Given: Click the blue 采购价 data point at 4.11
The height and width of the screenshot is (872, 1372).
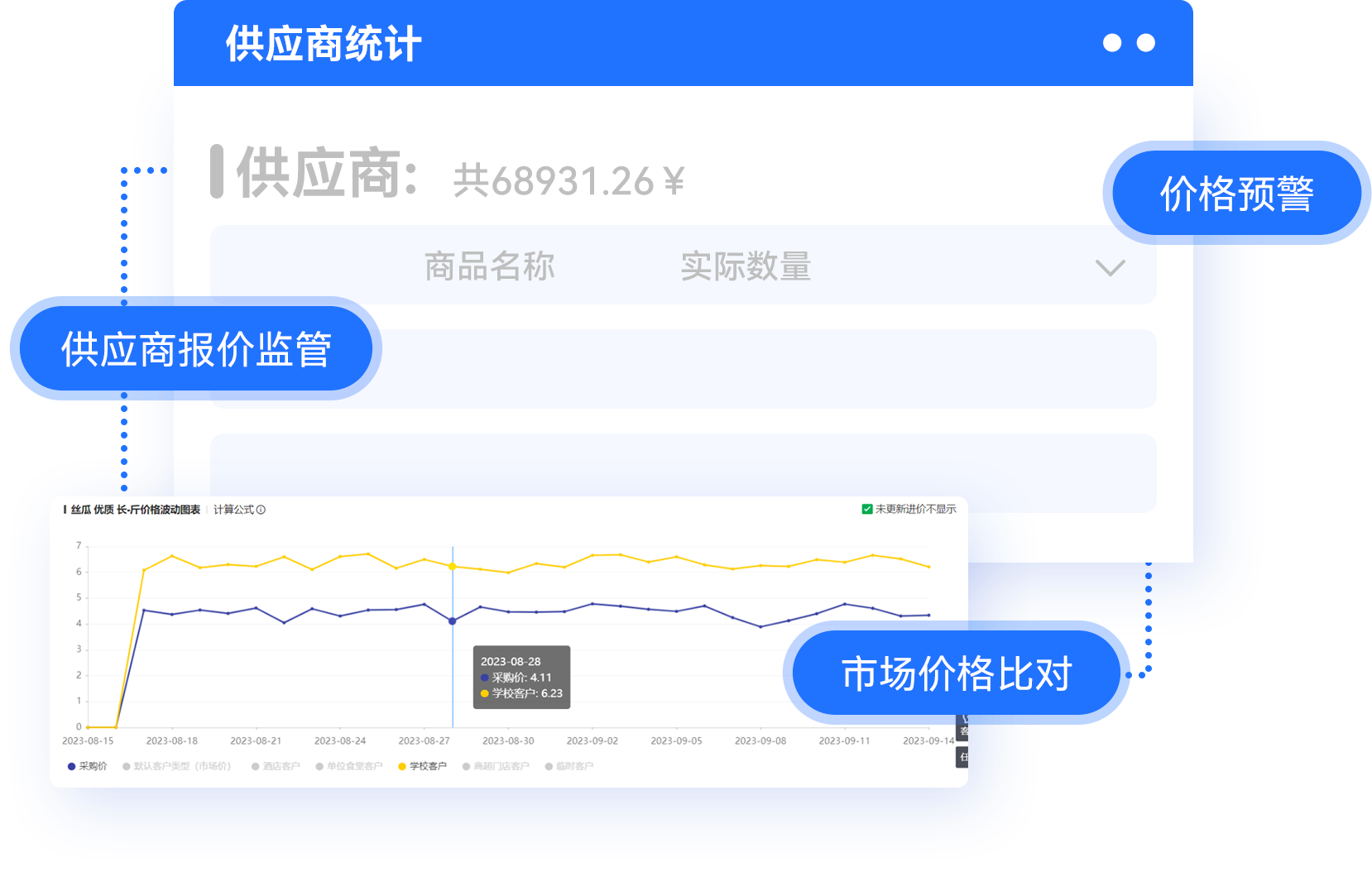Looking at the screenshot, I should 452,620.
